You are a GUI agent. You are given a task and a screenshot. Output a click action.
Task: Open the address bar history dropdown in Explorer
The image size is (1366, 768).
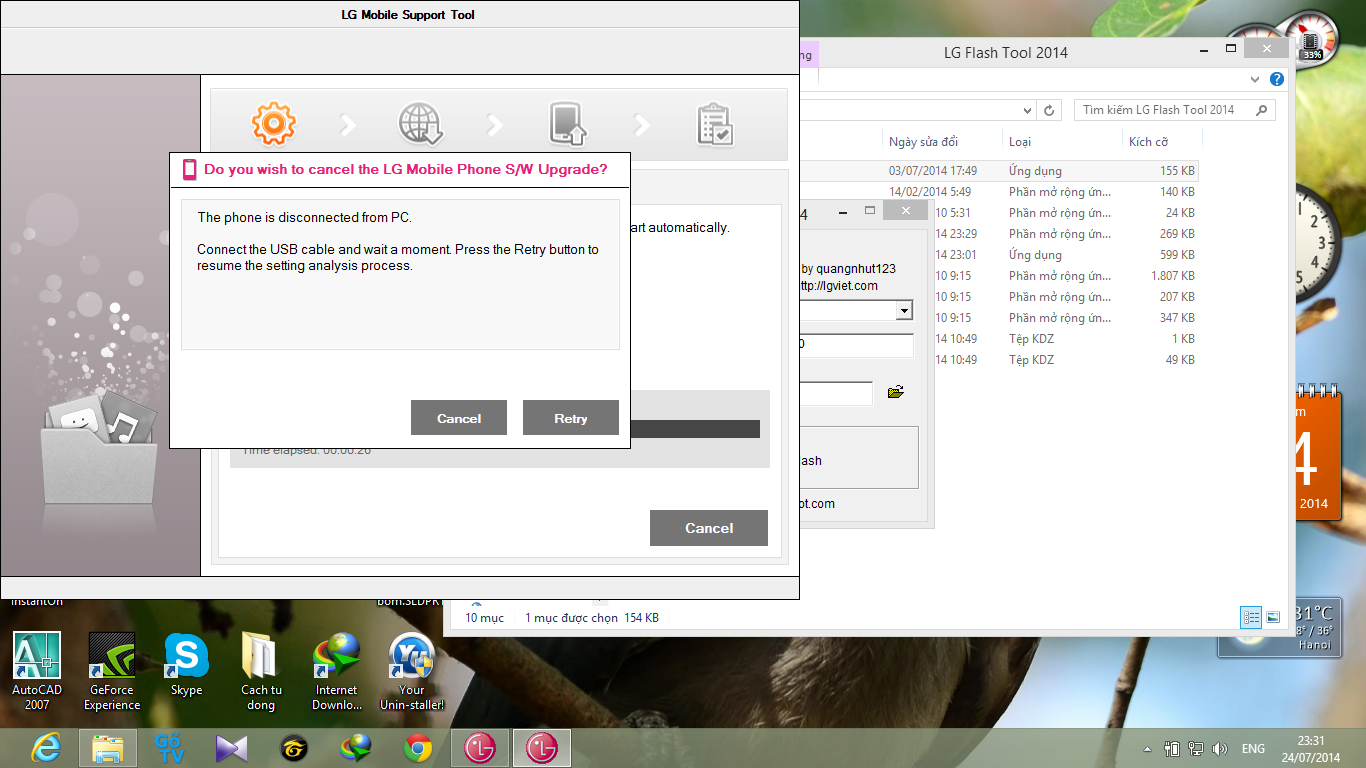tap(1028, 110)
